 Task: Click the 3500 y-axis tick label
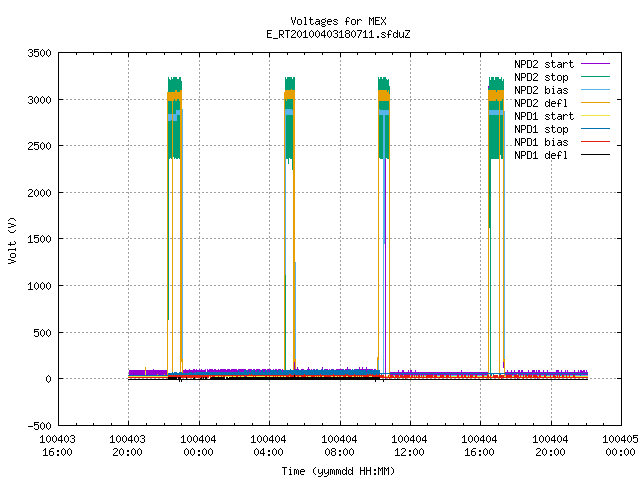point(39,53)
